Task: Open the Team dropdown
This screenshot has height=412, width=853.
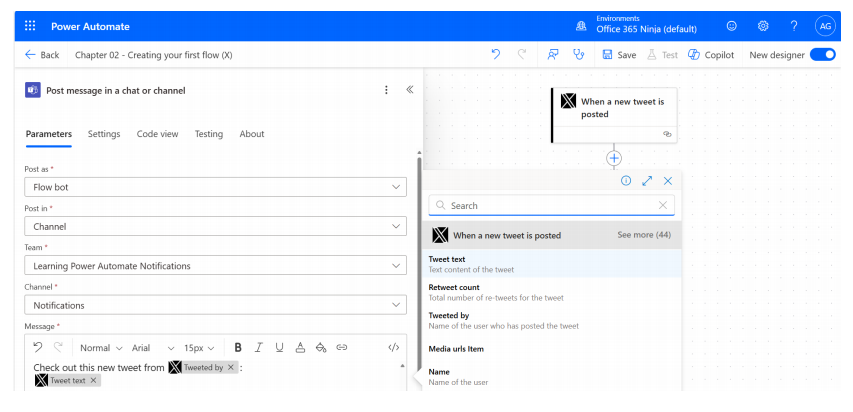Action: 215,266
